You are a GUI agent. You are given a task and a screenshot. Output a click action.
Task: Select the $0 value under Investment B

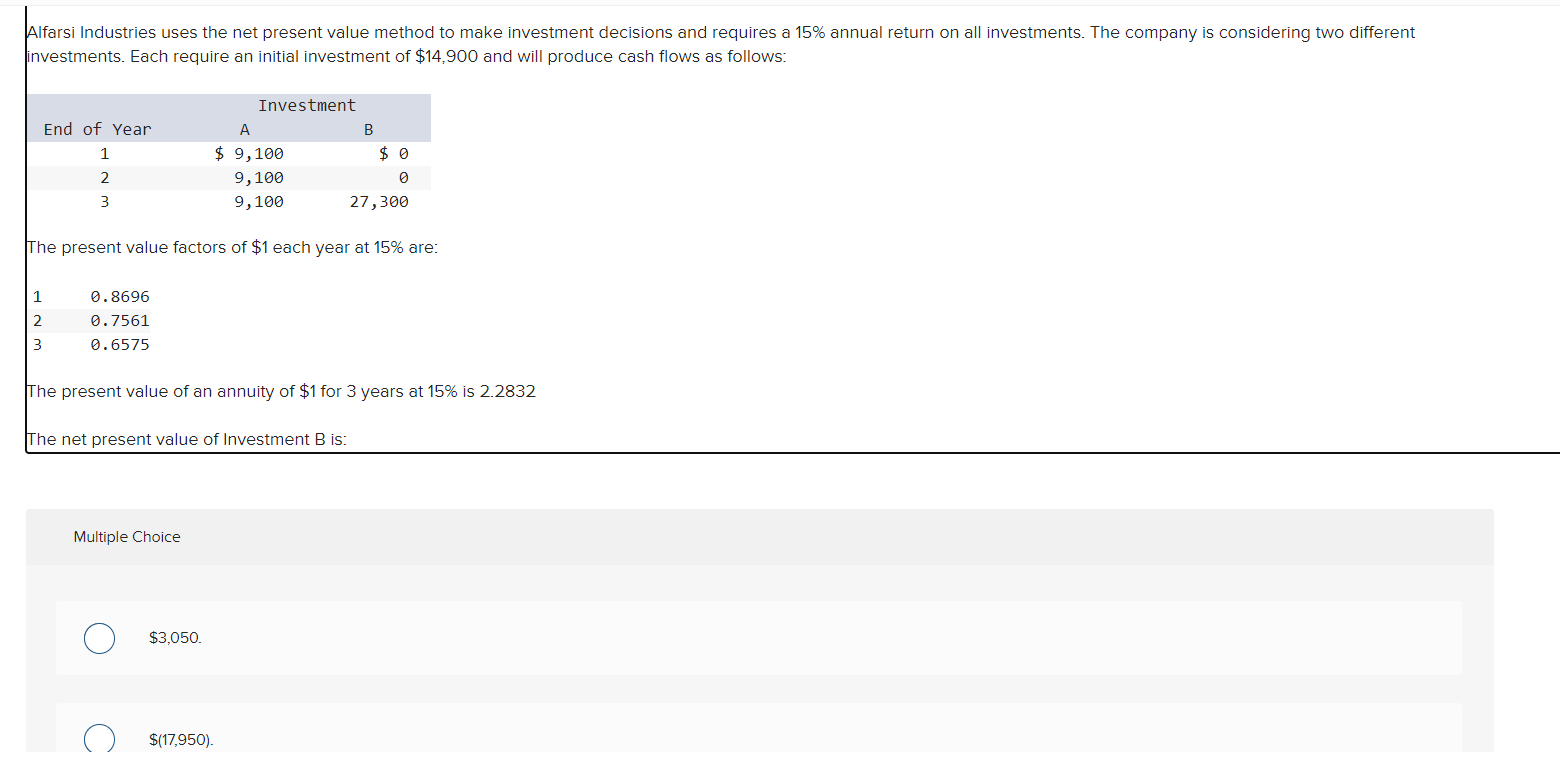394,153
